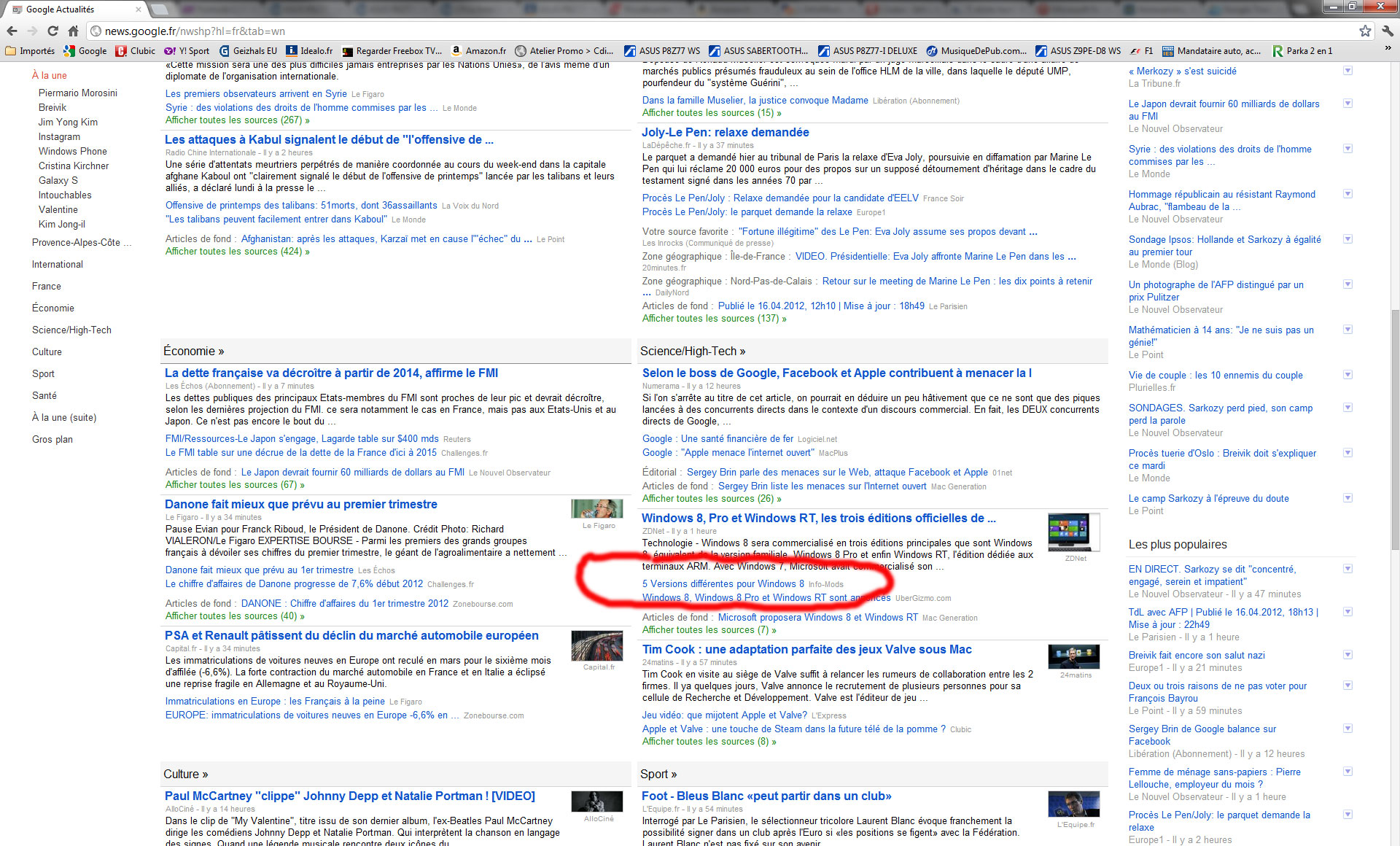The width and height of the screenshot is (1400, 846).
Task: Click the Clubic bookmark icon
Action: pyautogui.click(x=121, y=51)
